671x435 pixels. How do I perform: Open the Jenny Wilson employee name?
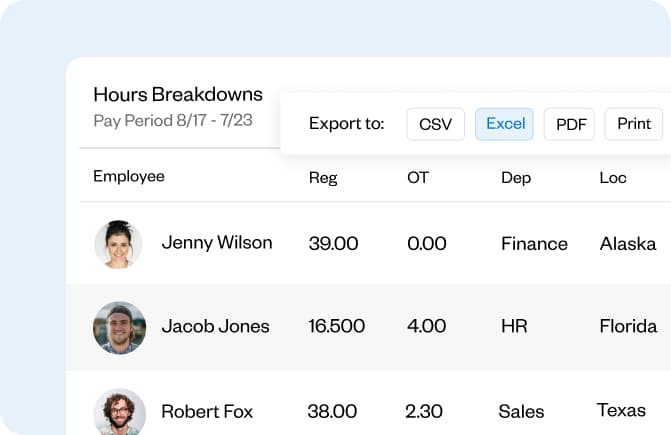[217, 243]
